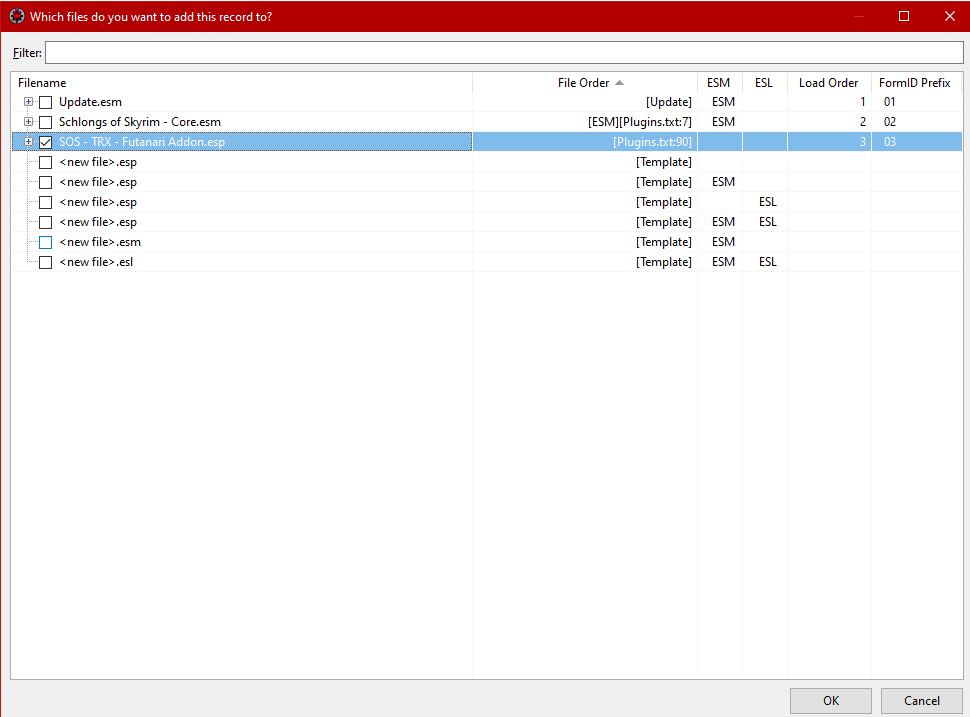Click the ESM column header

[x=719, y=83]
